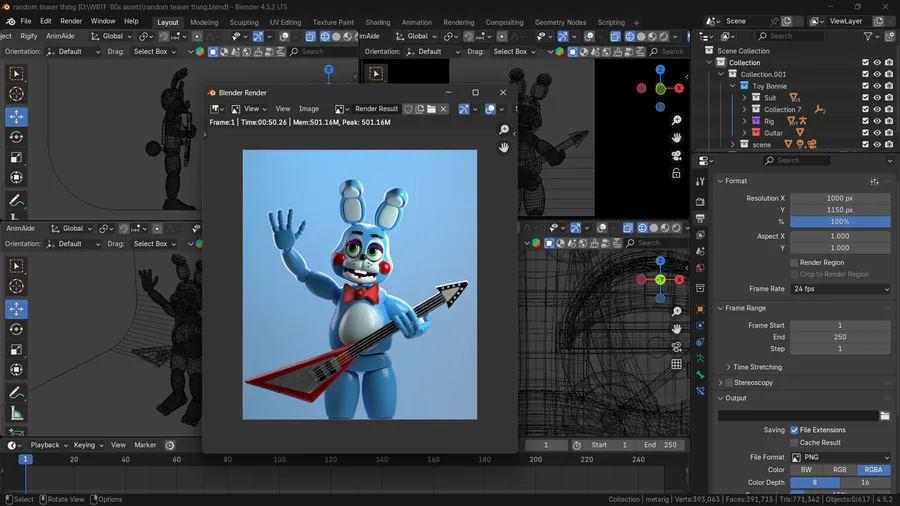The image size is (900, 506).
Task: Select the Move tool in top-left viewport
Action: 16,116
